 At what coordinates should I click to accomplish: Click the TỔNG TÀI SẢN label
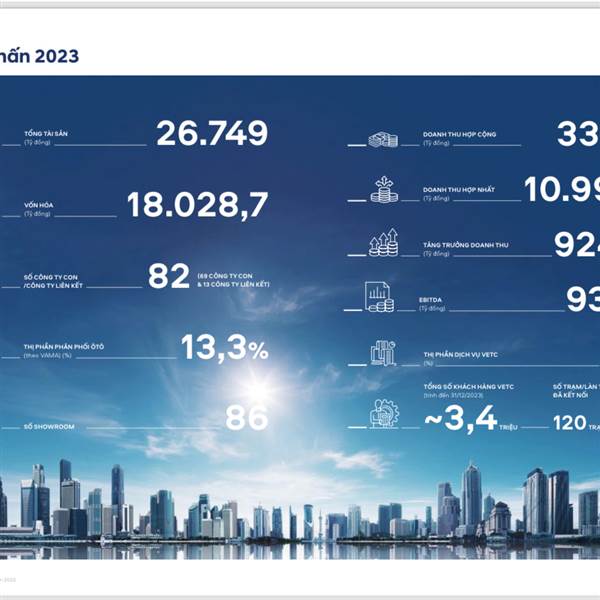[x=46, y=134]
